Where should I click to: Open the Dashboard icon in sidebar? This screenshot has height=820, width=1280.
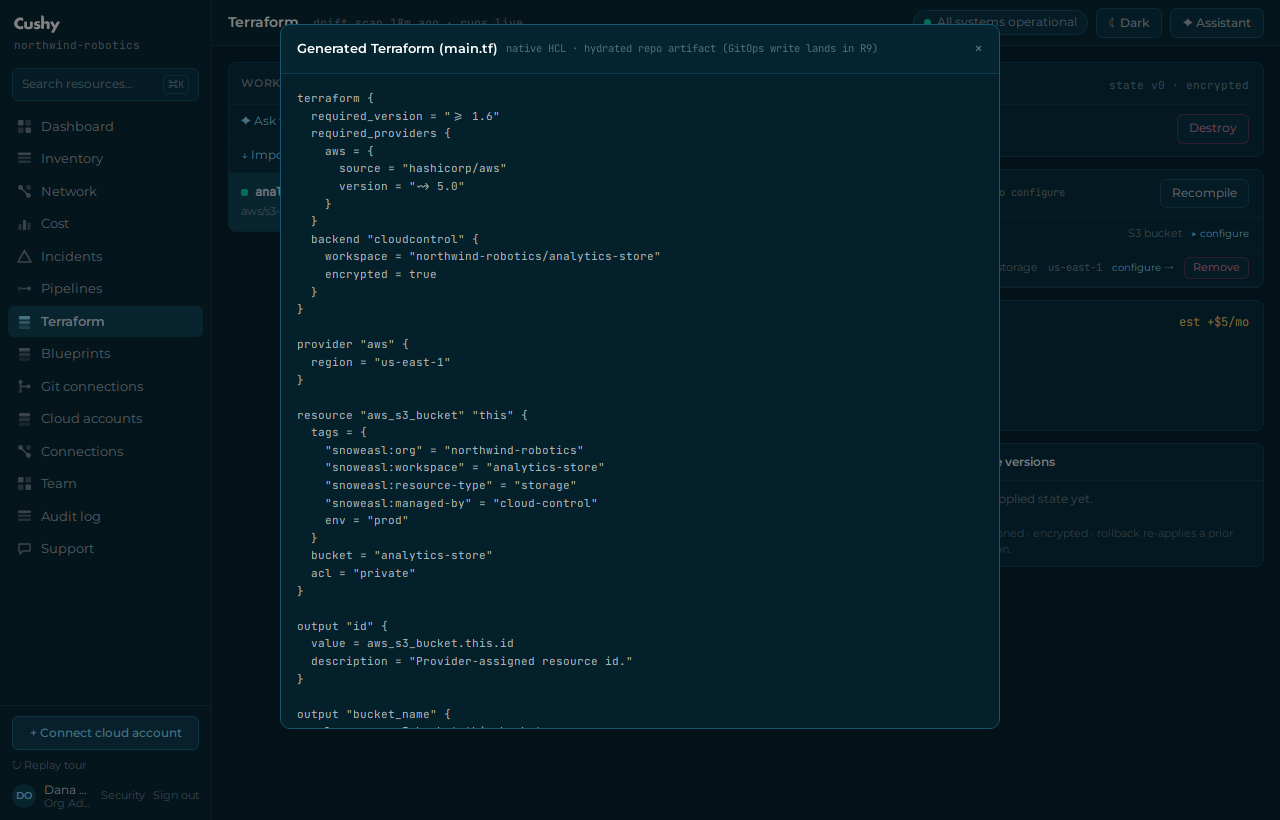[24, 127]
